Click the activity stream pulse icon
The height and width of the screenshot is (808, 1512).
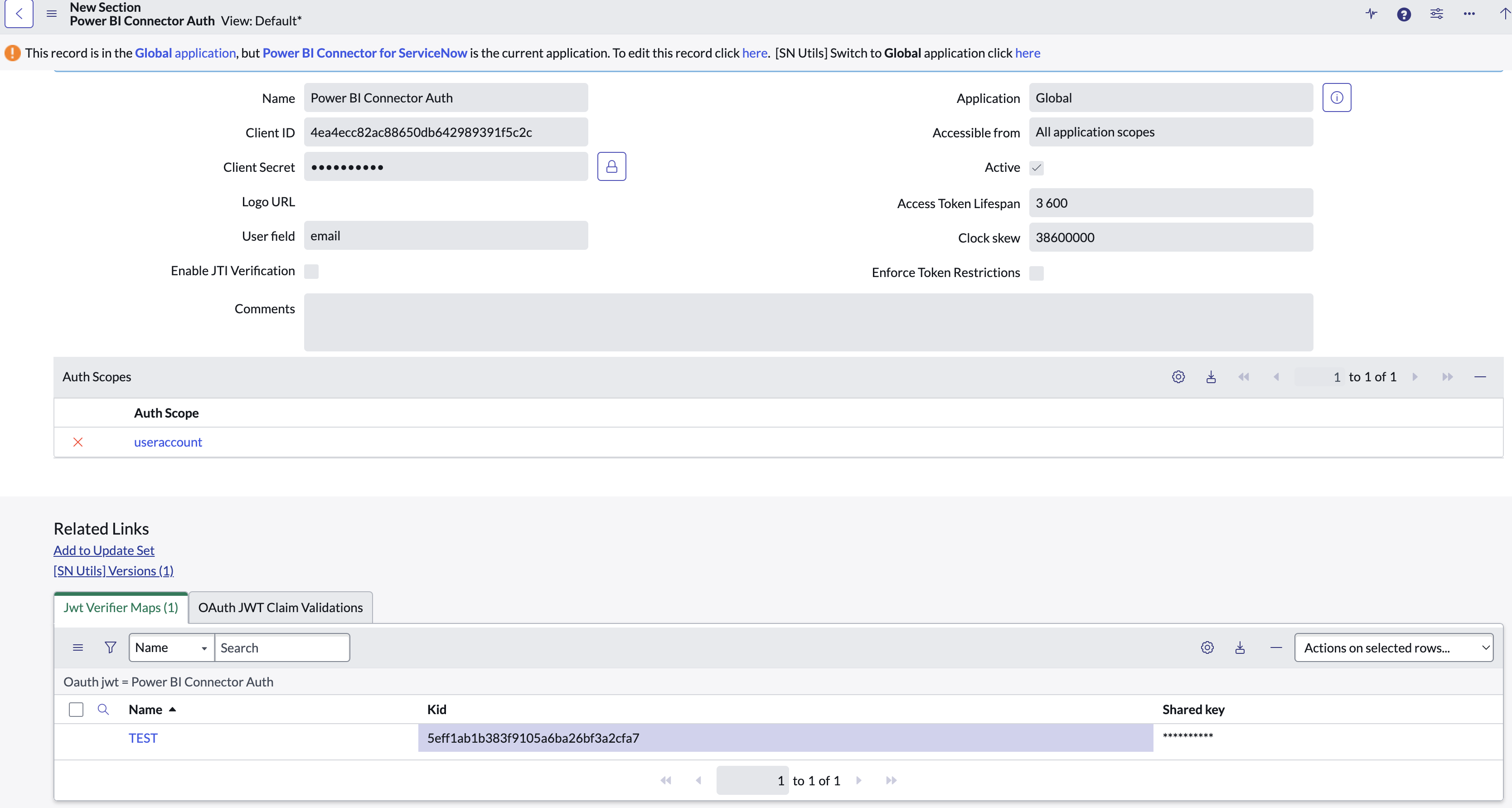coord(1371,14)
